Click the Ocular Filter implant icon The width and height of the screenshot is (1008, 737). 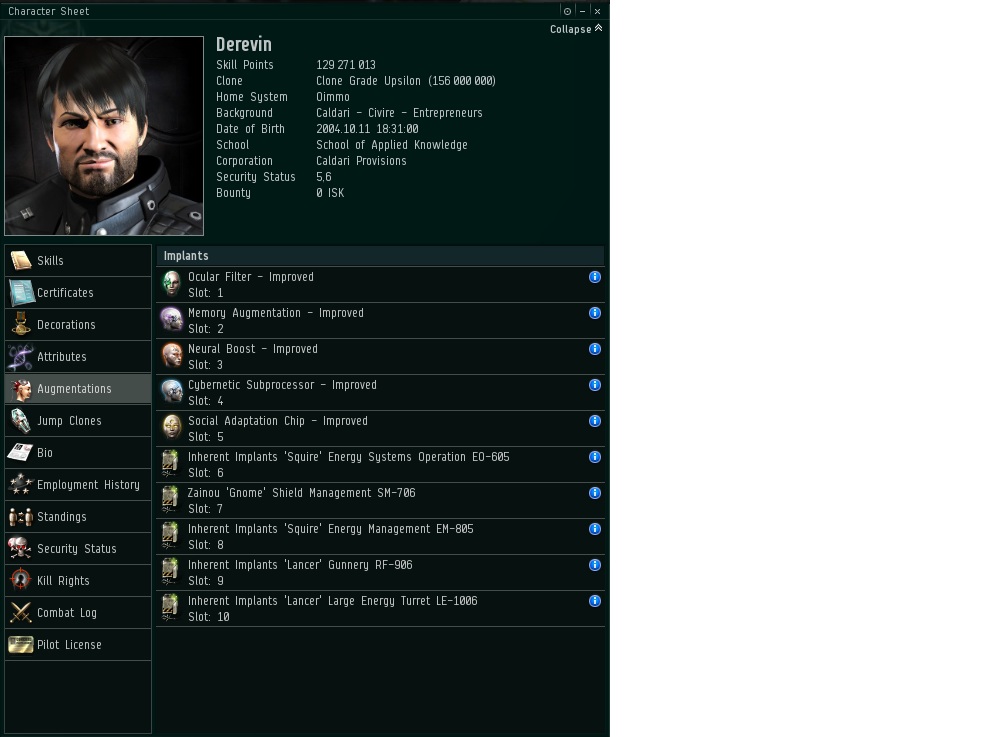pos(171,284)
